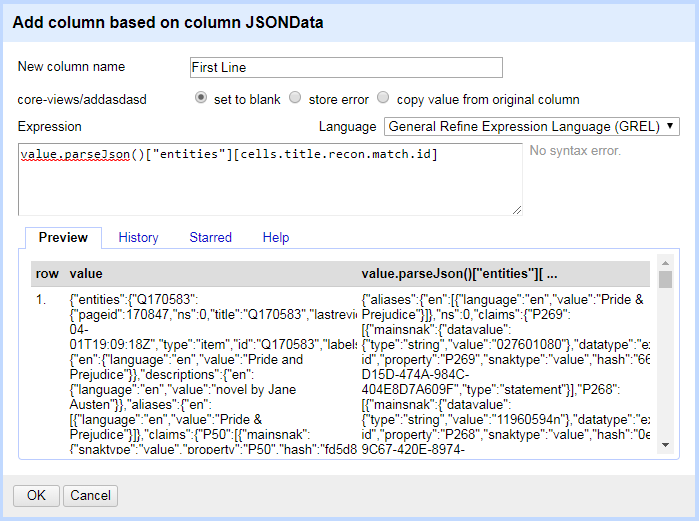Click the "row" column header in preview

47,273
